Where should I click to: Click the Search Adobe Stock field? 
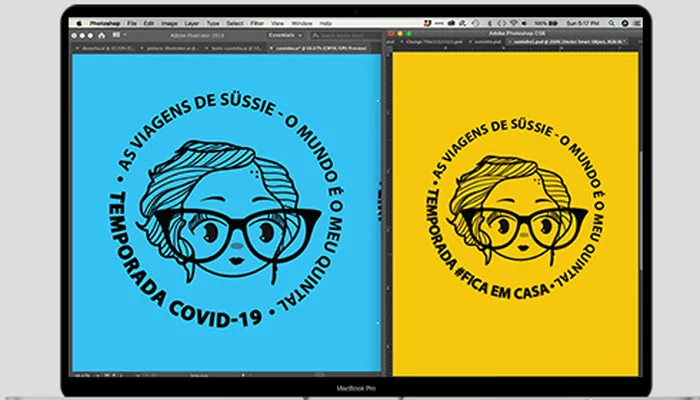click(x=344, y=35)
